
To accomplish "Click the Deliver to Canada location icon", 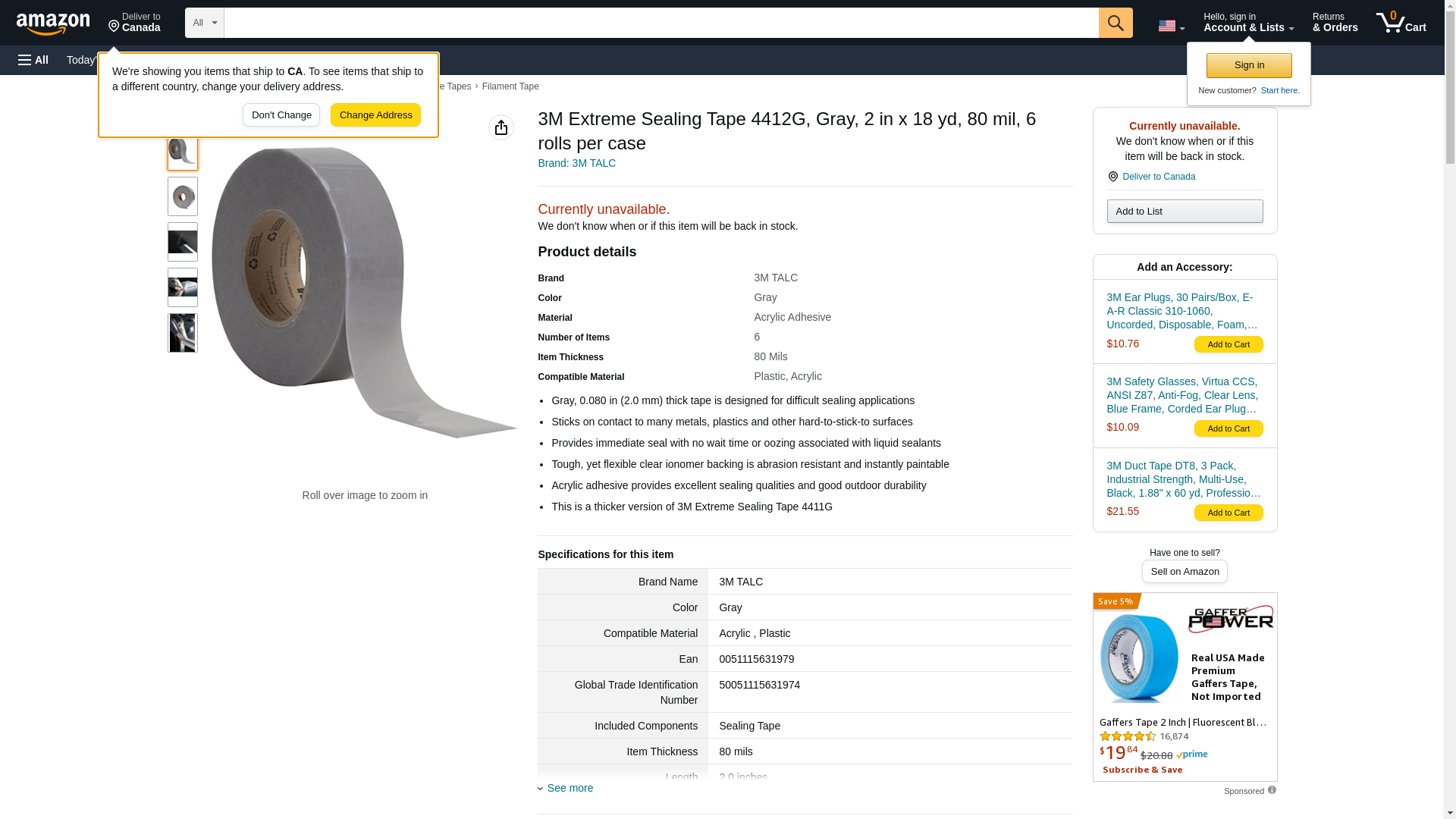I will (1112, 177).
